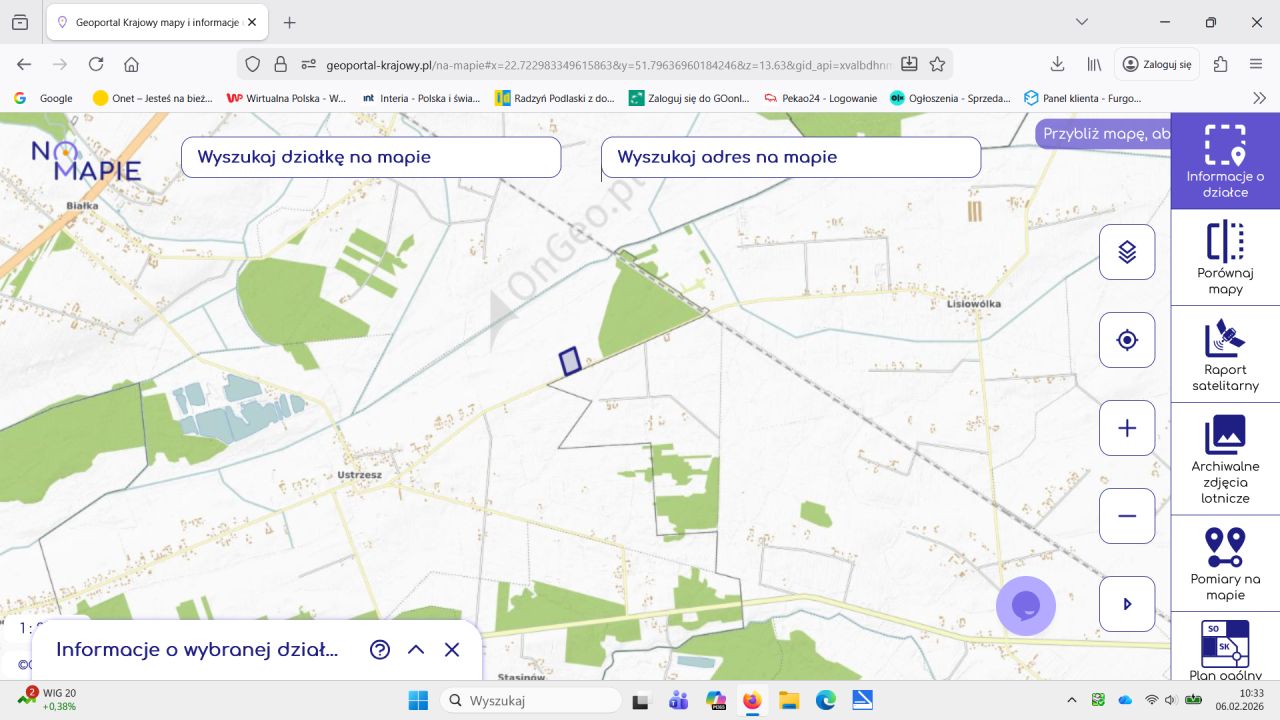Open Archiwalne zdjęcia lotnicze tool
This screenshot has width=1280, height=720.
tap(1225, 459)
